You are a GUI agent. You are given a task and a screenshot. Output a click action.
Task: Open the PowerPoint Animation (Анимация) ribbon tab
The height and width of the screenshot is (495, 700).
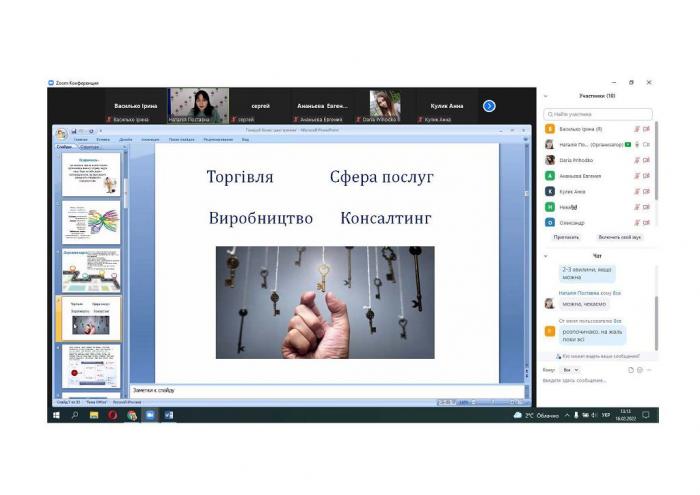150,140
